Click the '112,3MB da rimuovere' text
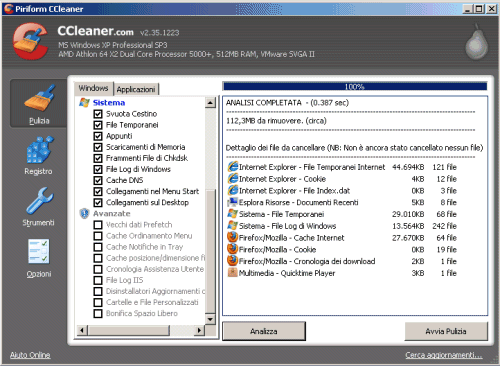This screenshot has height=366, width=500. coord(276,121)
